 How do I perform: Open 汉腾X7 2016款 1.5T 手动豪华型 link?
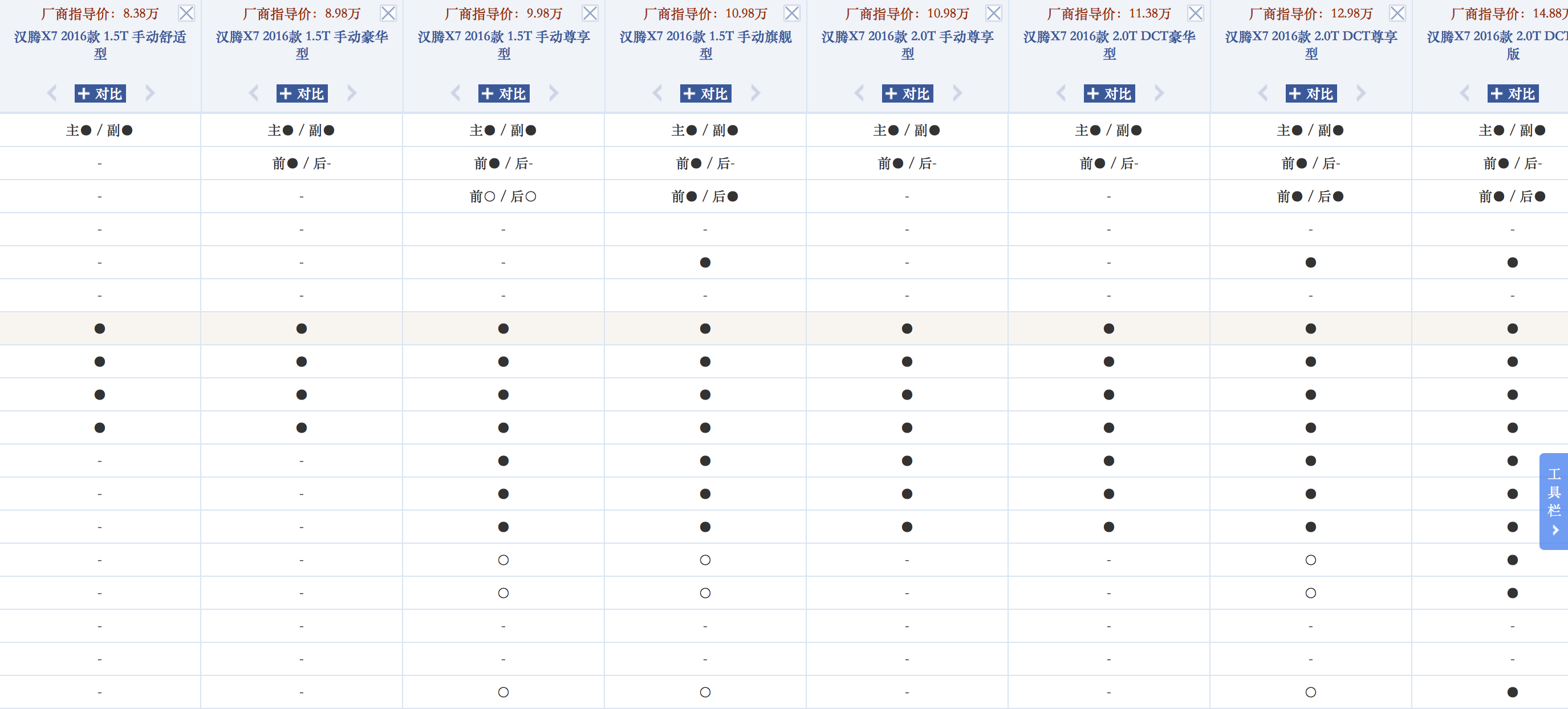(303, 45)
